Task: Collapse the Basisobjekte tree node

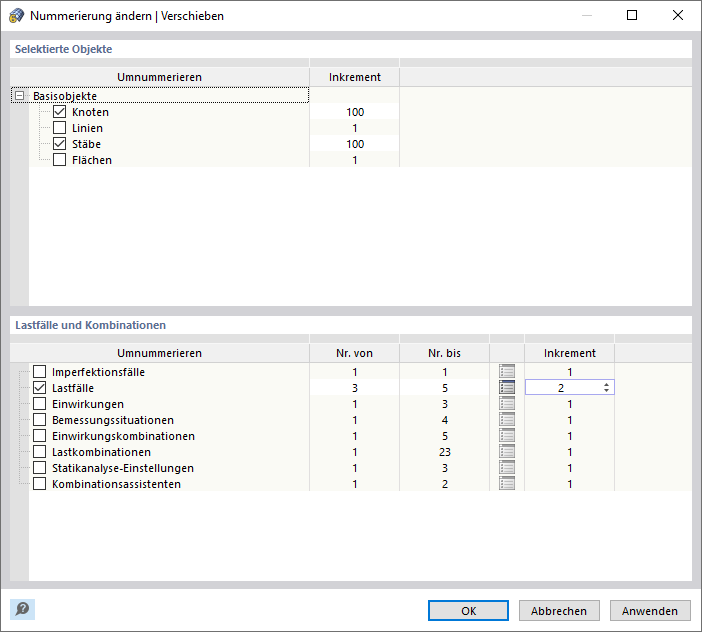Action: click(x=20, y=96)
